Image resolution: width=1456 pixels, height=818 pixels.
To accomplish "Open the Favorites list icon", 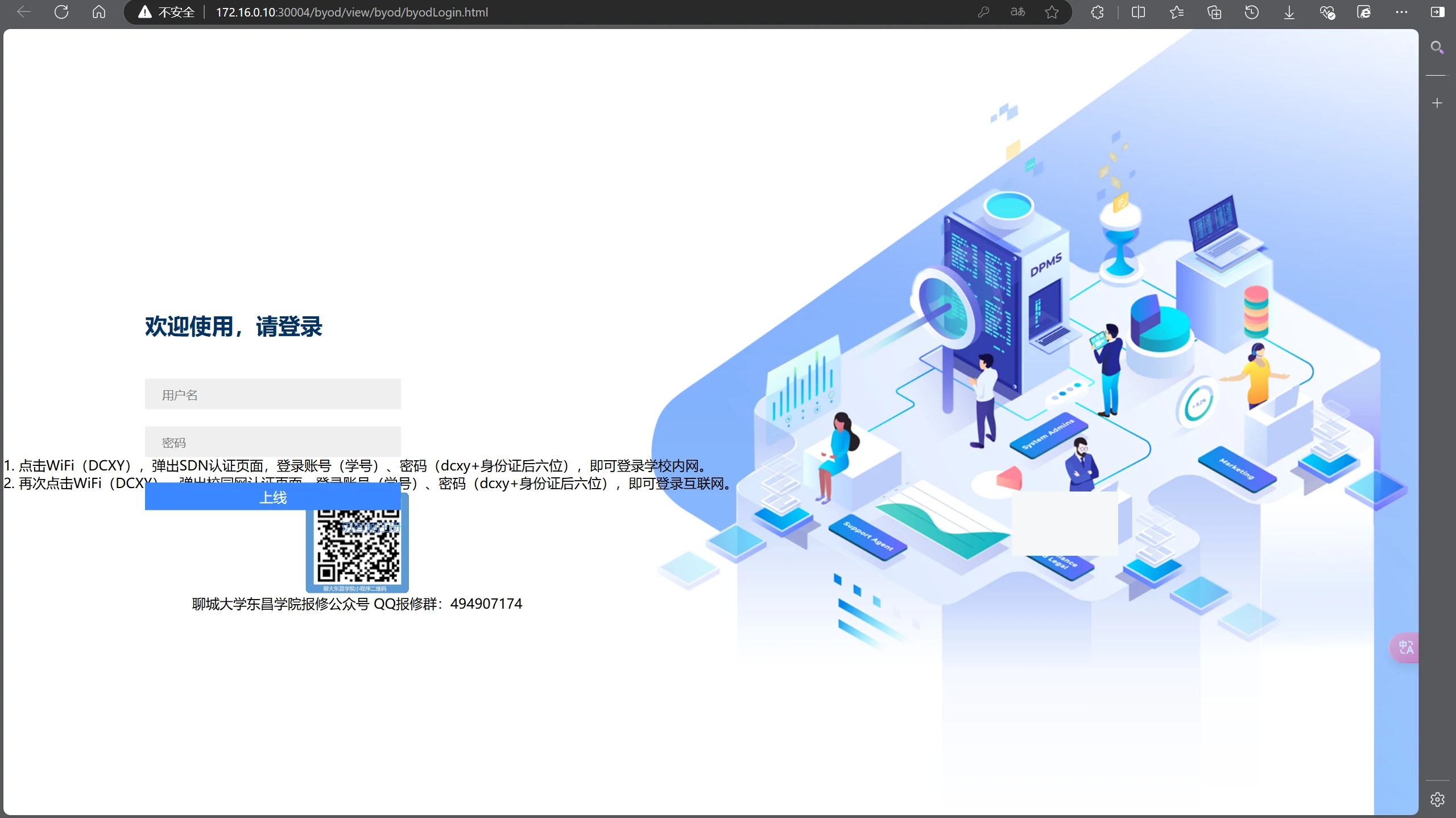I will (1177, 12).
